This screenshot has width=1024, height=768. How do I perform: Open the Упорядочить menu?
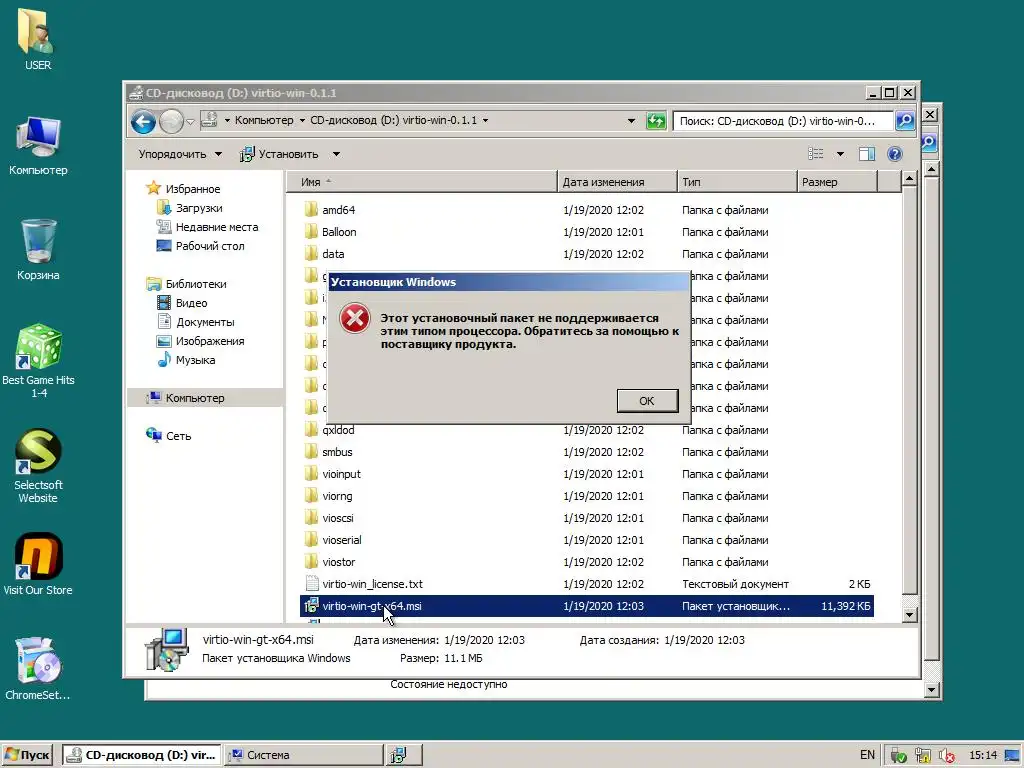click(x=180, y=154)
